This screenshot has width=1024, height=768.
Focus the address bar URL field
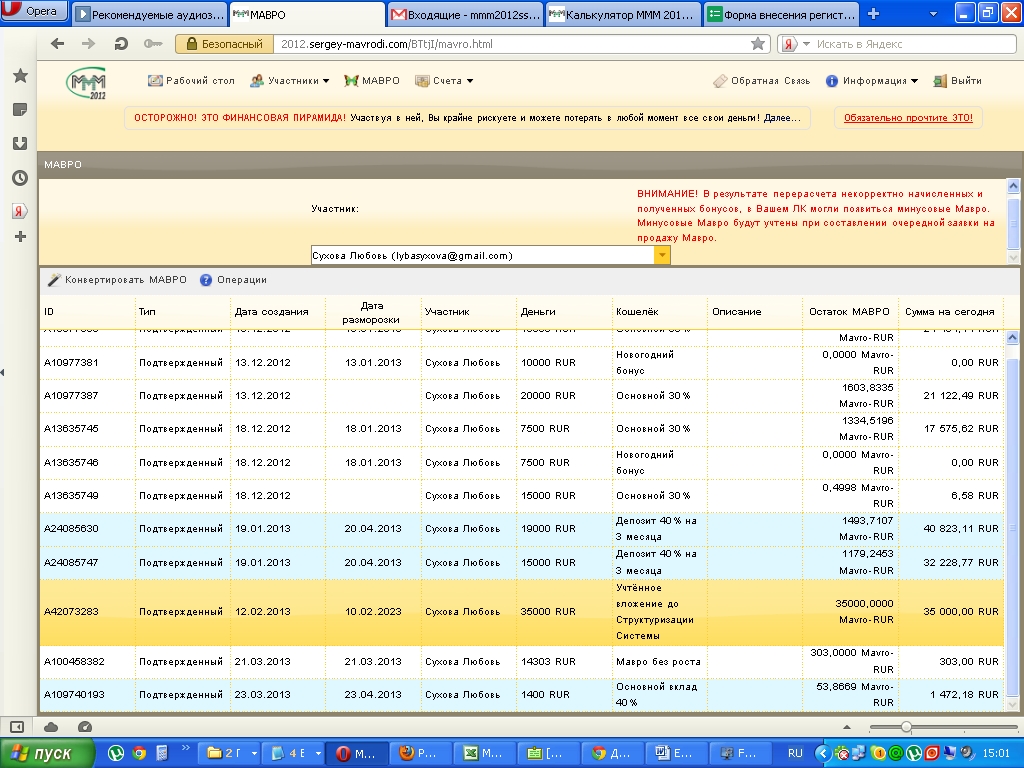(x=509, y=44)
